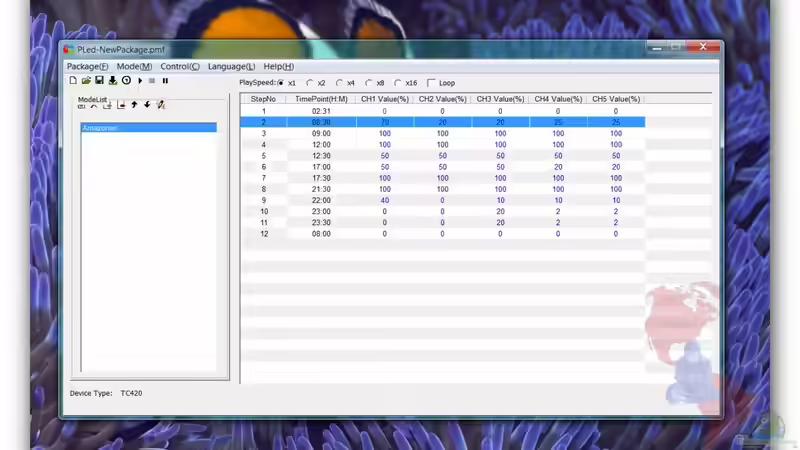Open the Language menu
Viewport: 800px width, 450px height.
[231, 66]
